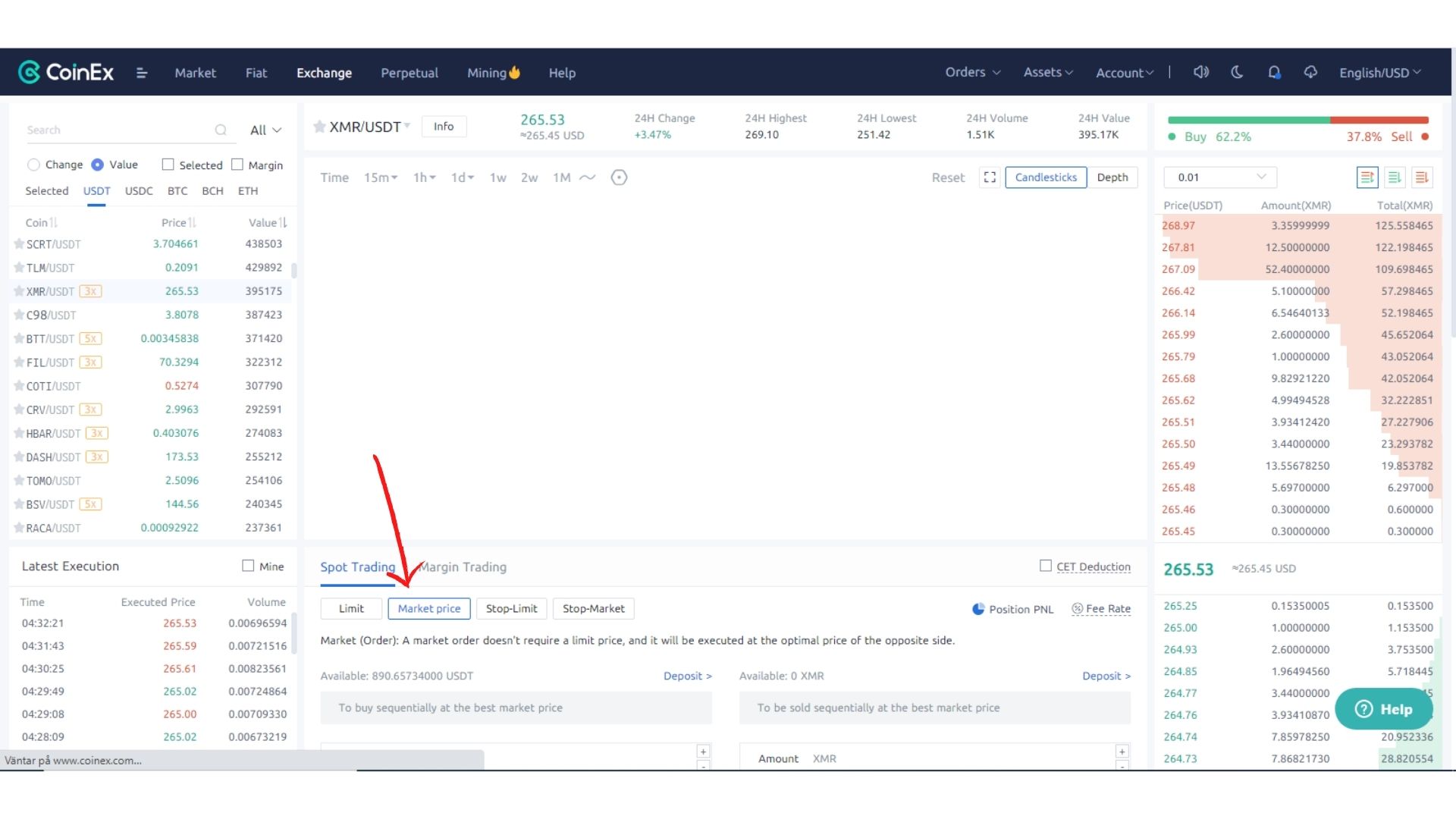Open chart indicator settings circle icon

[x=619, y=177]
